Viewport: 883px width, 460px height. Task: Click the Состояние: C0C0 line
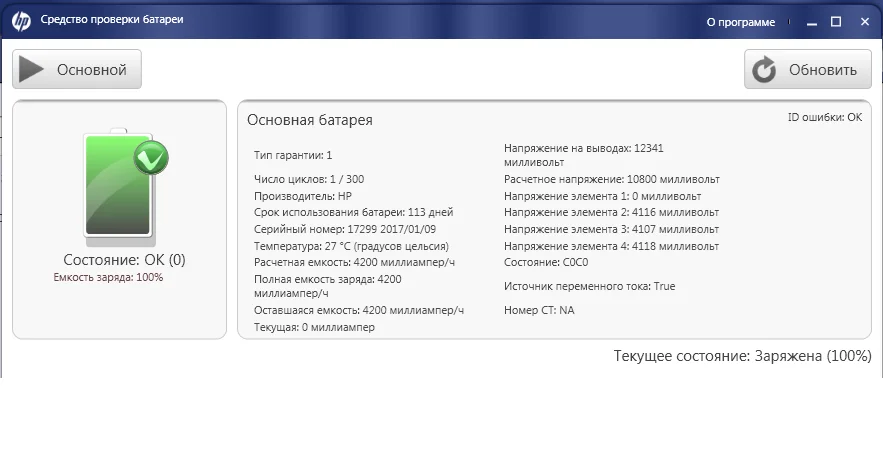click(546, 262)
